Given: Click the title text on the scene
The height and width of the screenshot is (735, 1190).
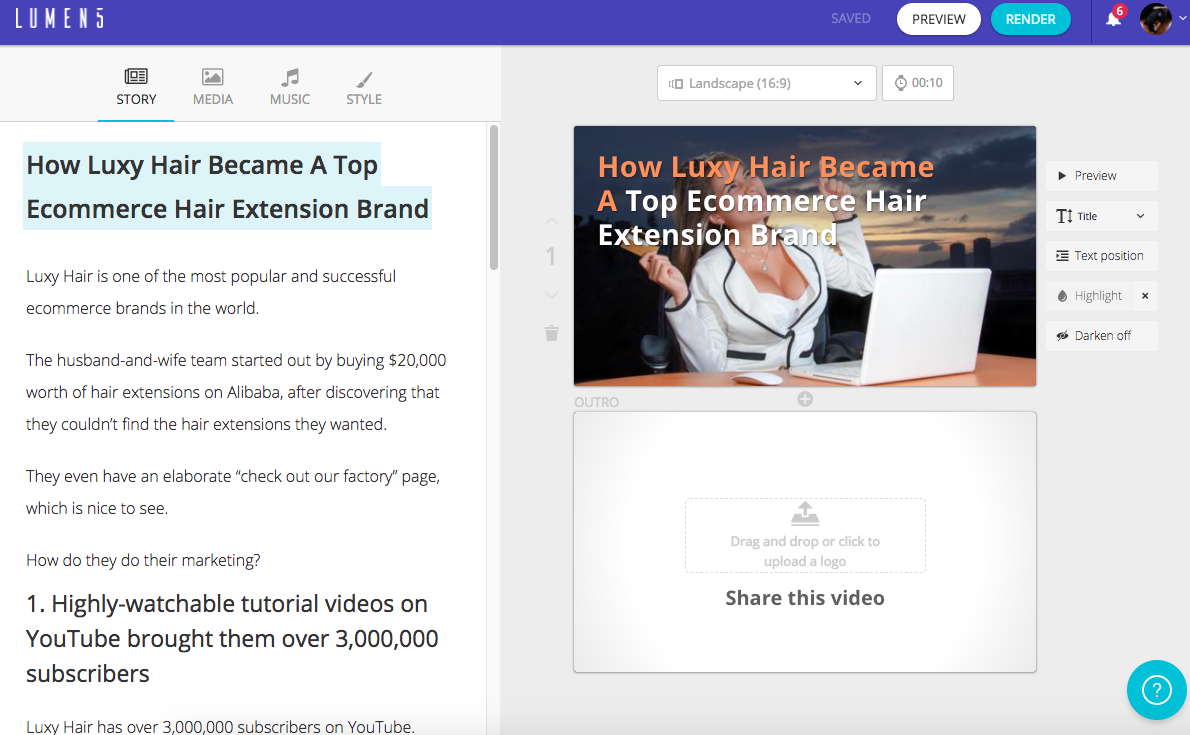Looking at the screenshot, I should [766, 200].
